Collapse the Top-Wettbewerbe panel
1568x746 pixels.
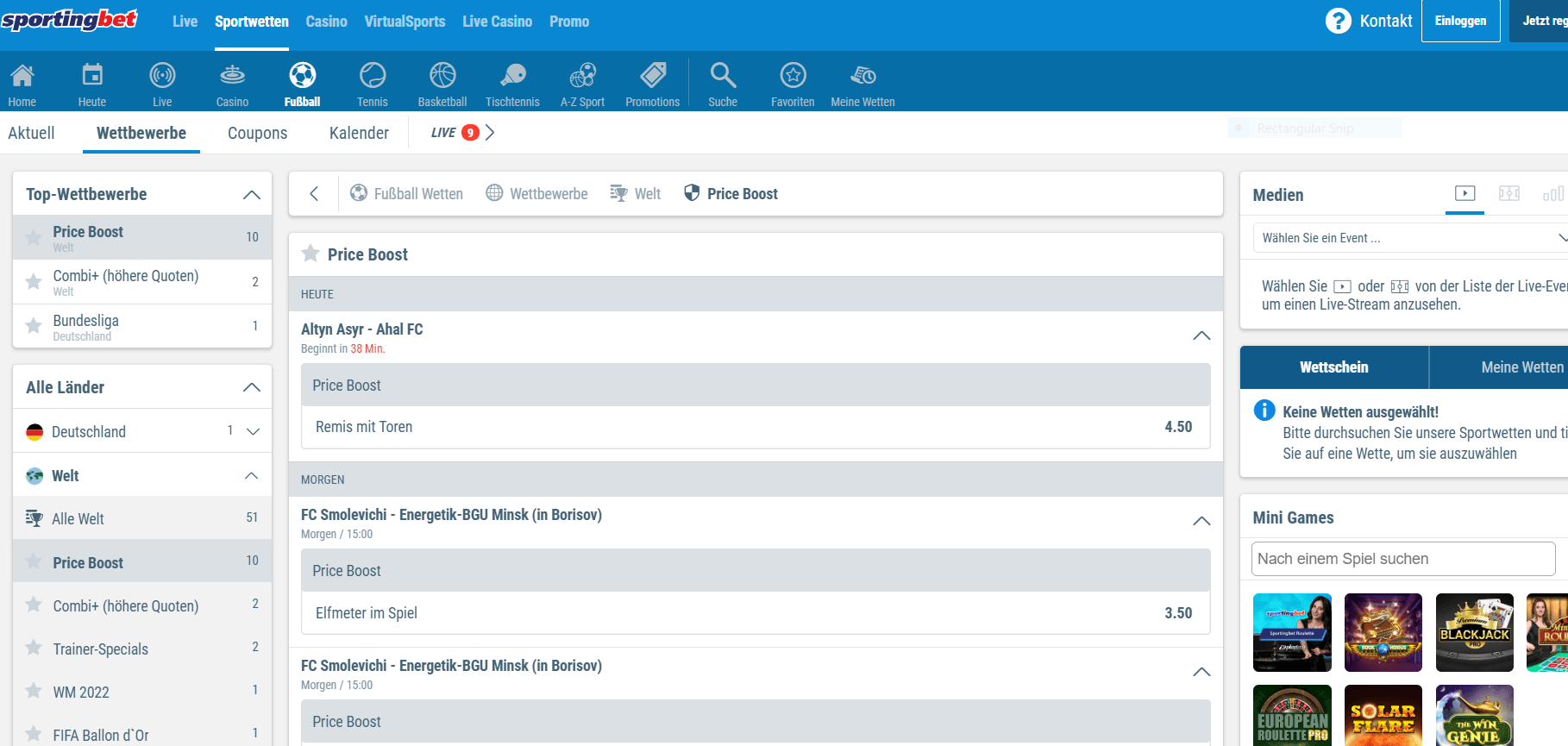tap(252, 195)
